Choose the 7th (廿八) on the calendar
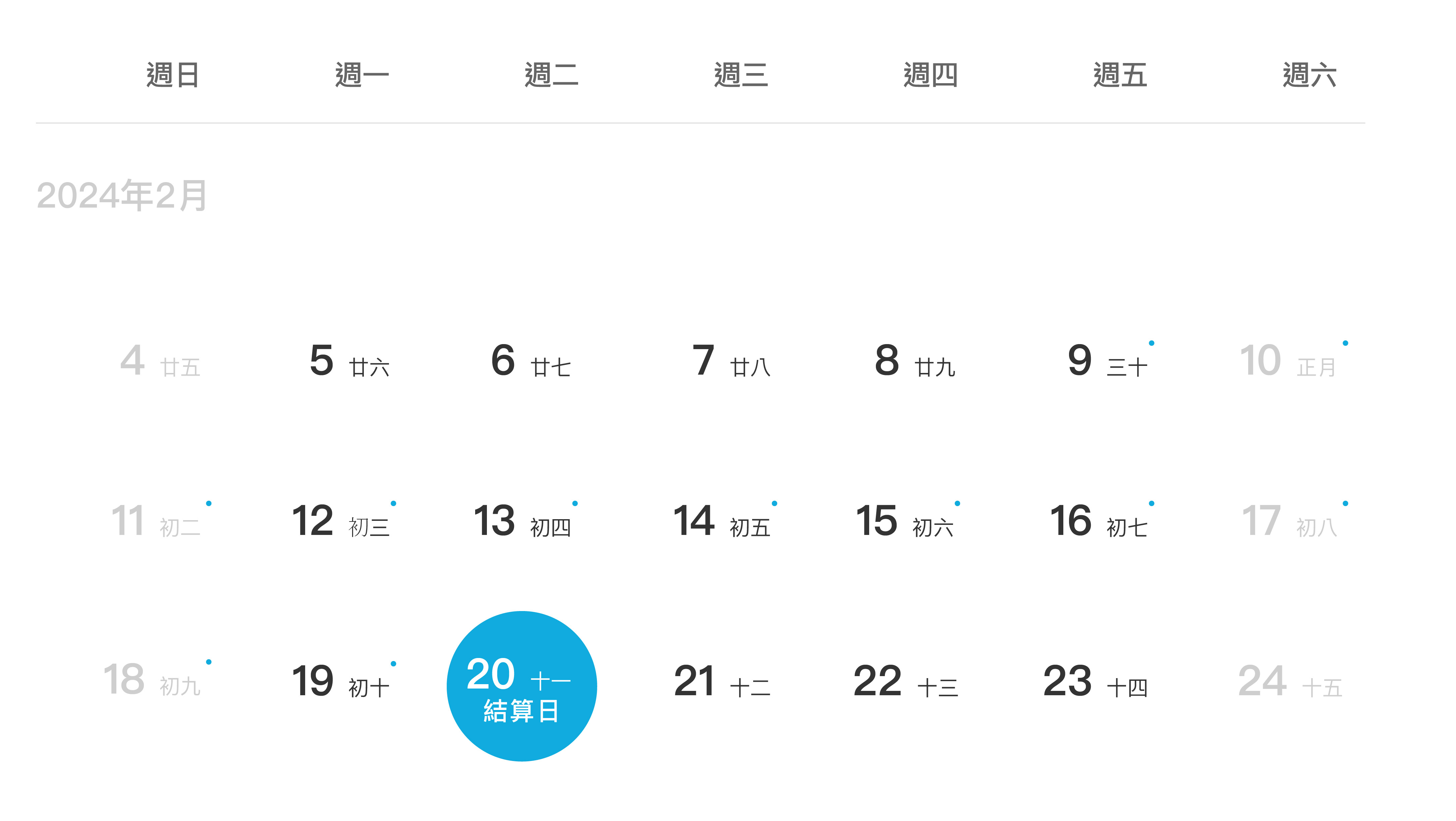Image resolution: width=1456 pixels, height=821 pixels. pos(730,361)
